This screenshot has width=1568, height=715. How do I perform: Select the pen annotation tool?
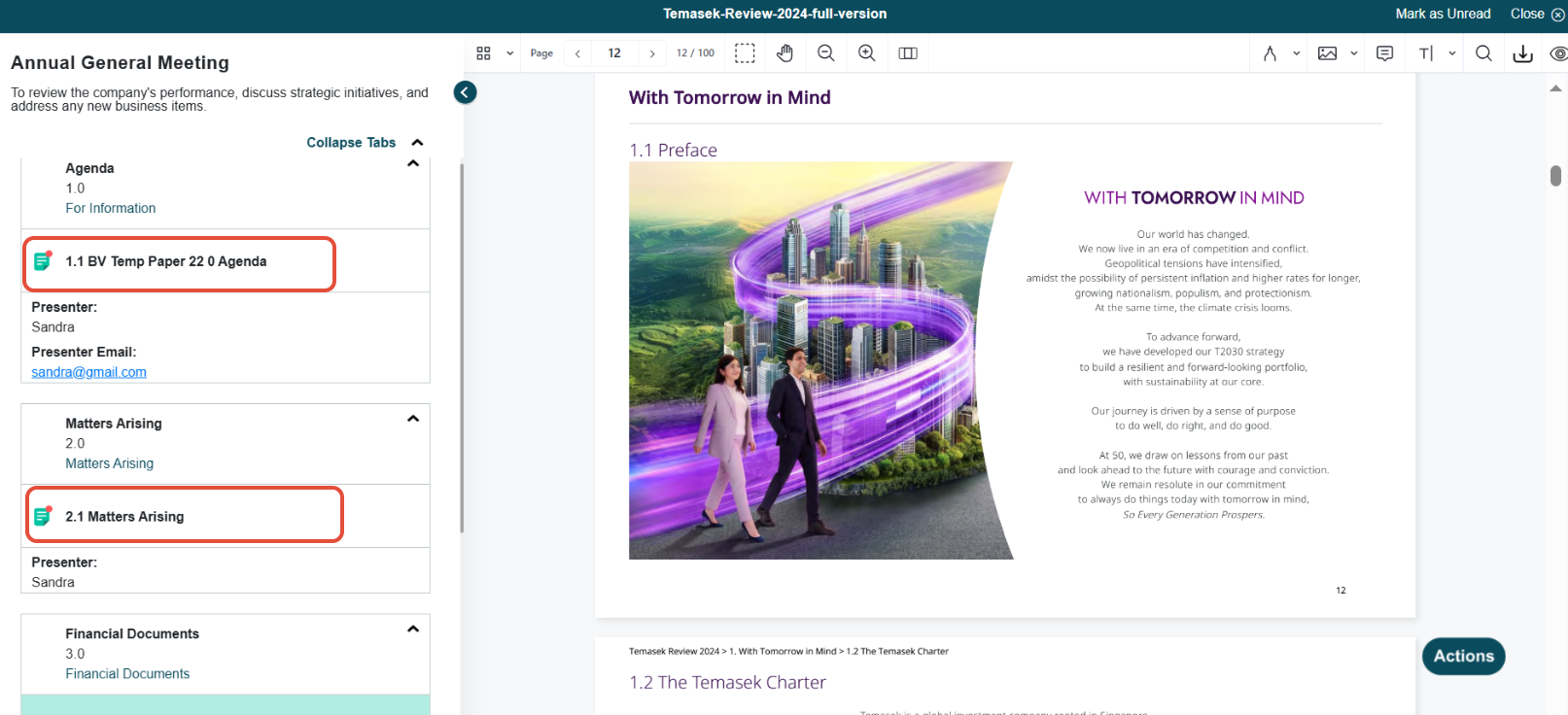[1270, 53]
